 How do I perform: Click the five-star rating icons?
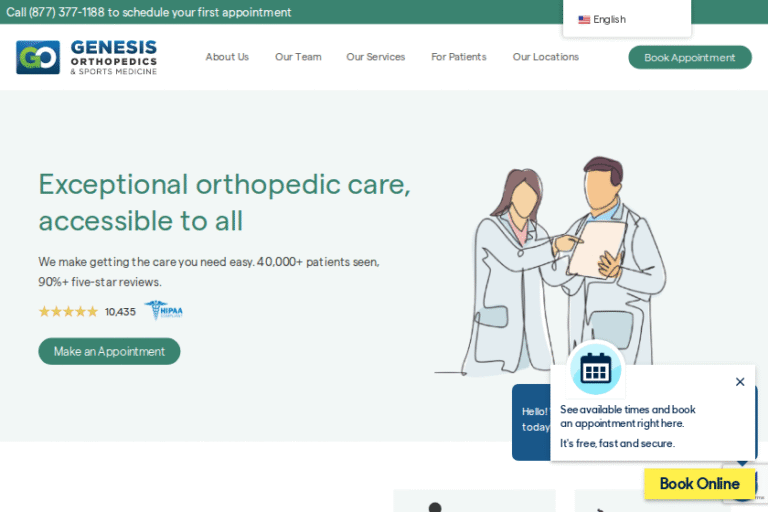tap(68, 311)
